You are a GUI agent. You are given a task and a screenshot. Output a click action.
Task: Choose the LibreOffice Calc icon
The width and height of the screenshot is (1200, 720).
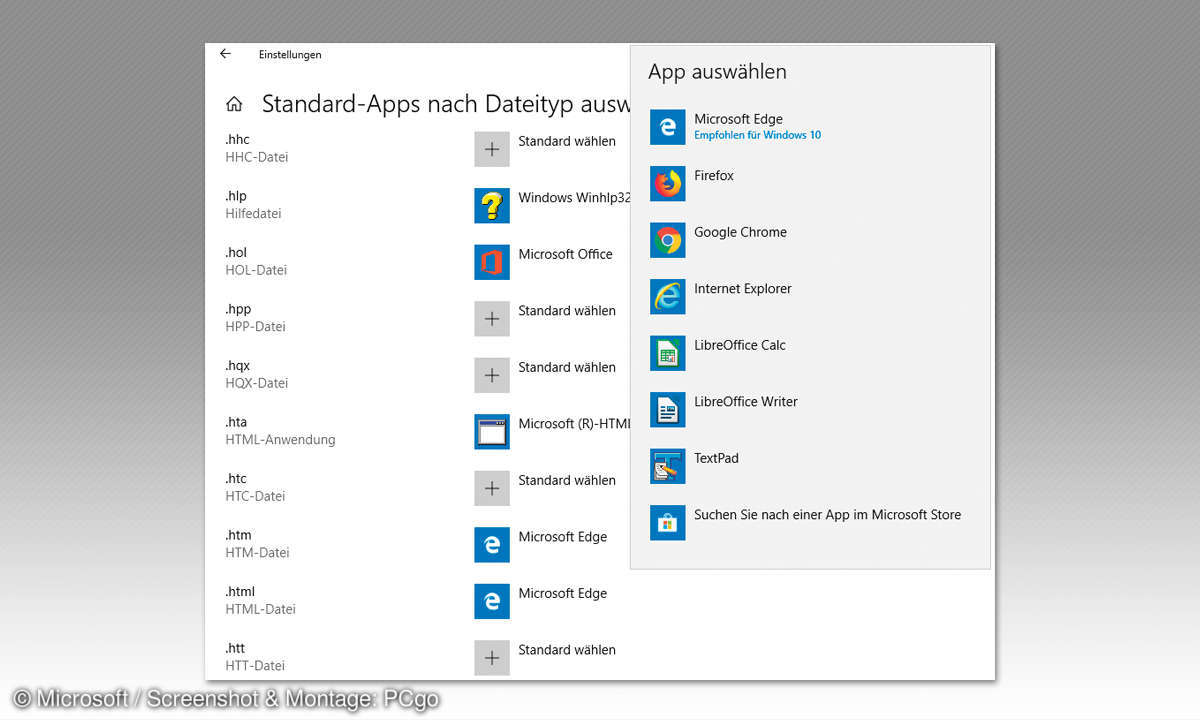(x=668, y=353)
